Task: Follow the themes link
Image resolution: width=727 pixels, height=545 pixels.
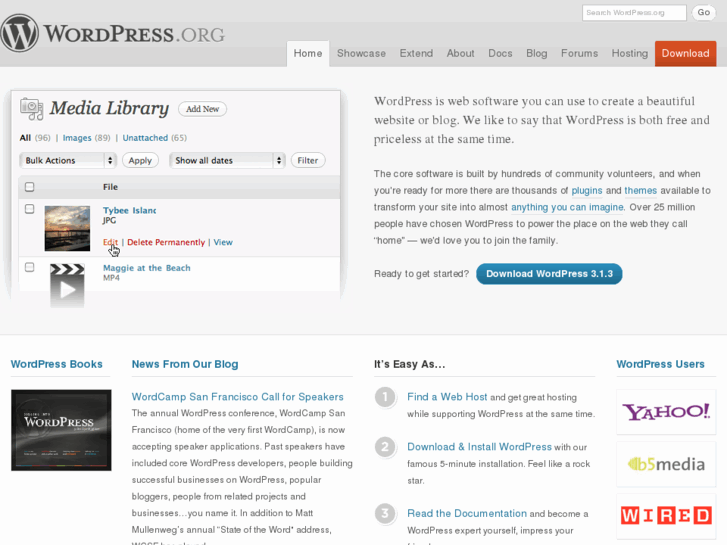Action: click(640, 191)
